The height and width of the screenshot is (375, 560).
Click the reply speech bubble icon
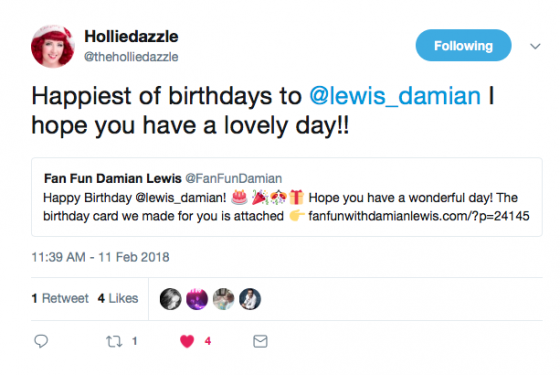click(x=41, y=341)
